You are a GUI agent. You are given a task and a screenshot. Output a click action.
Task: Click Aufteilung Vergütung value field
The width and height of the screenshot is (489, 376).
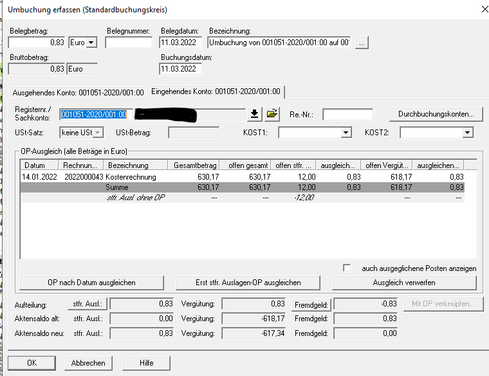tap(254, 304)
